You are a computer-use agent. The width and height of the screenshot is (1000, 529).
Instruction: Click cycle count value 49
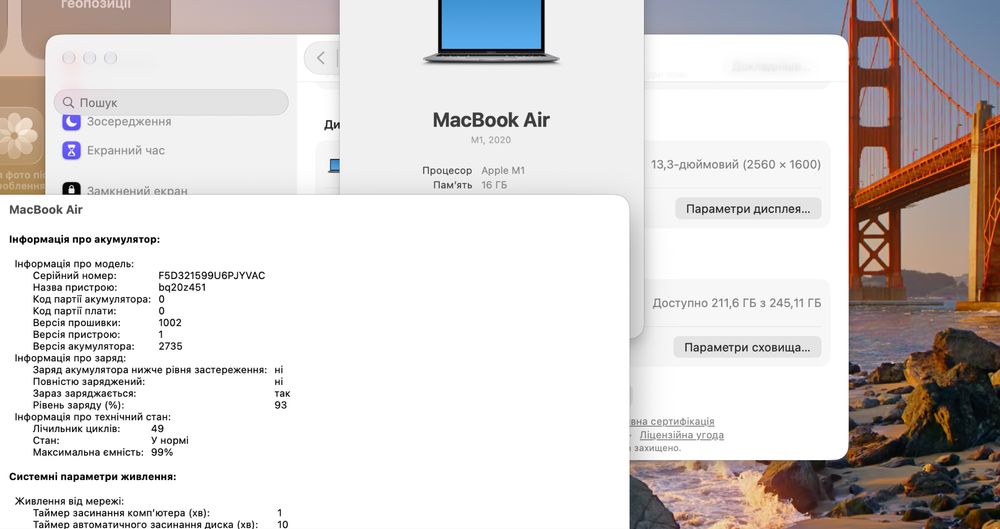point(158,429)
